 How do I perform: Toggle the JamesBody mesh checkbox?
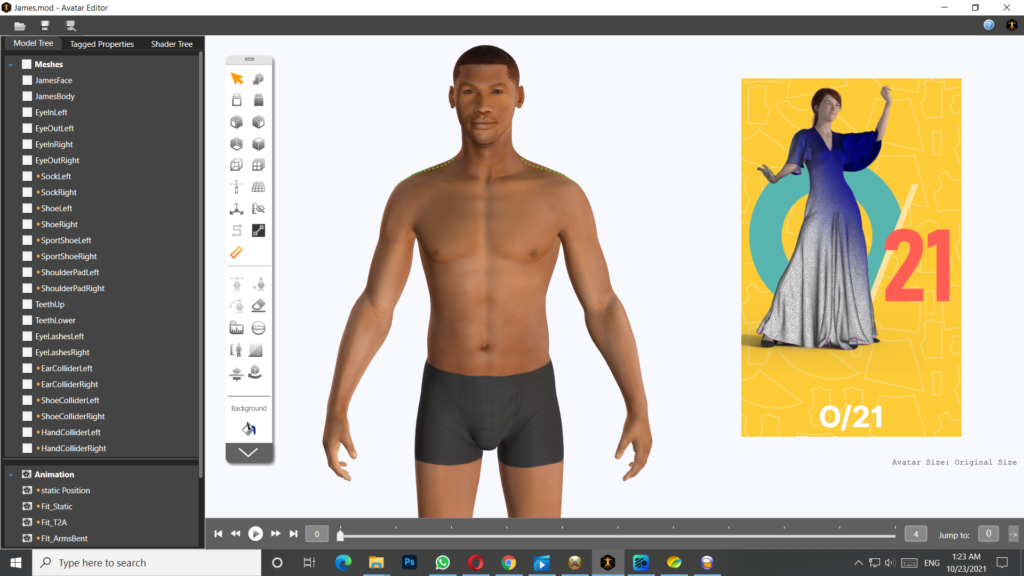(27, 96)
